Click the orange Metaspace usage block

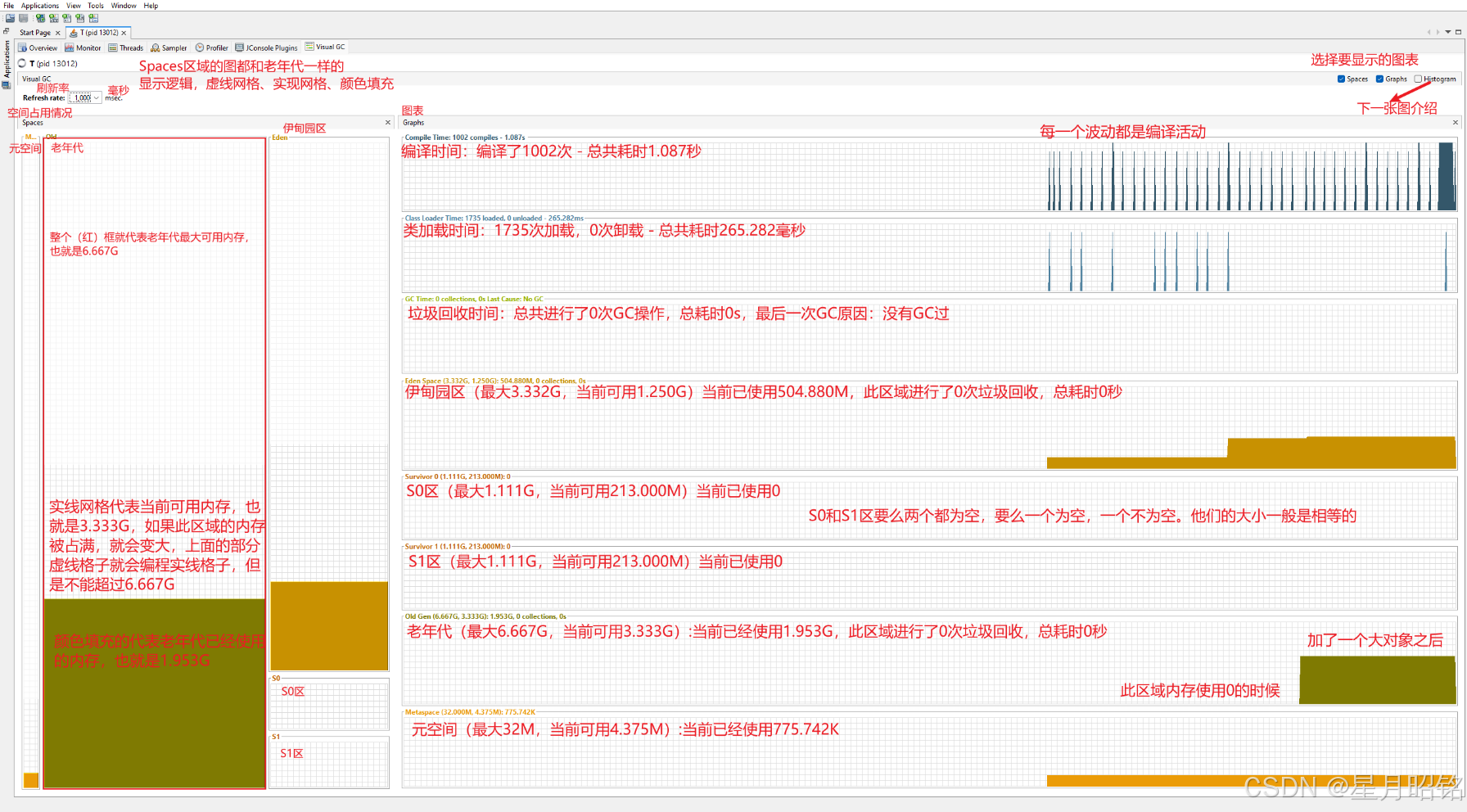tap(31, 780)
